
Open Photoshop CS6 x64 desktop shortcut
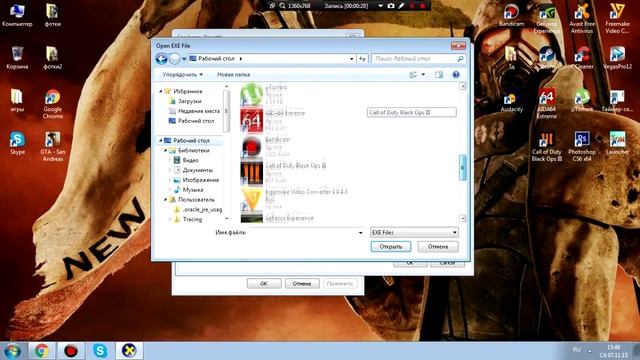582,146
